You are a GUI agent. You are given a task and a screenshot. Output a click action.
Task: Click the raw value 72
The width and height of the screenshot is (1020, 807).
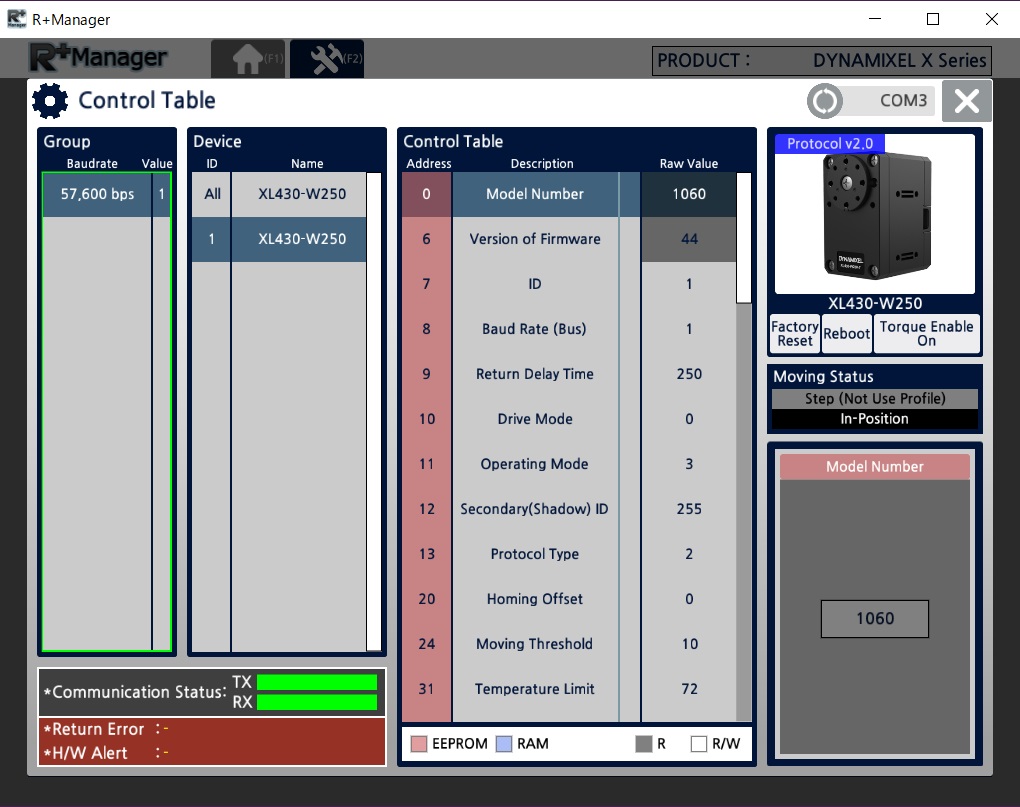[x=690, y=689]
